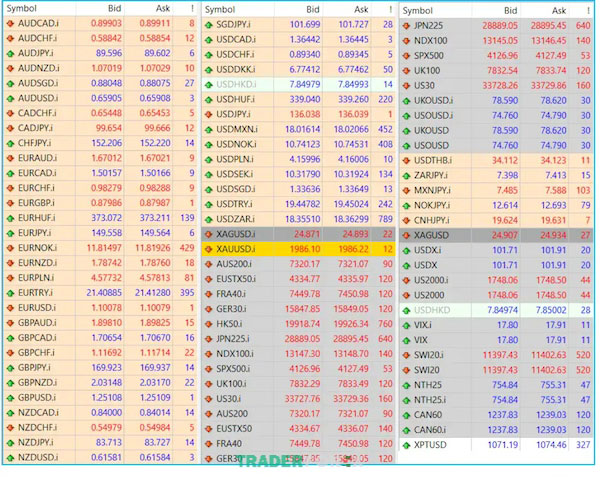Click the green arrow icon beside GBPUSD.i
600x477 pixels.
pos(10,398)
